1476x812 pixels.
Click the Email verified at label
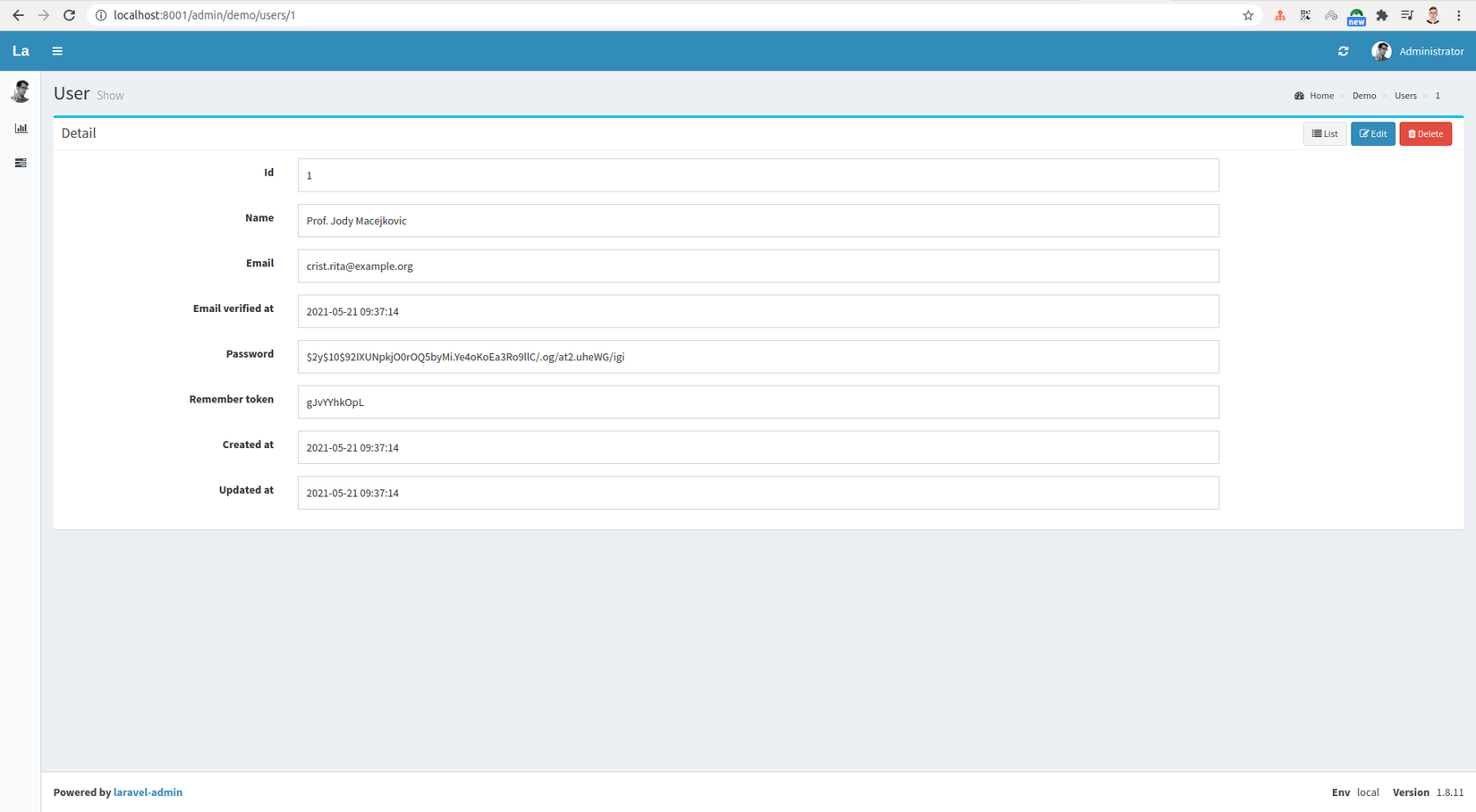(x=233, y=309)
